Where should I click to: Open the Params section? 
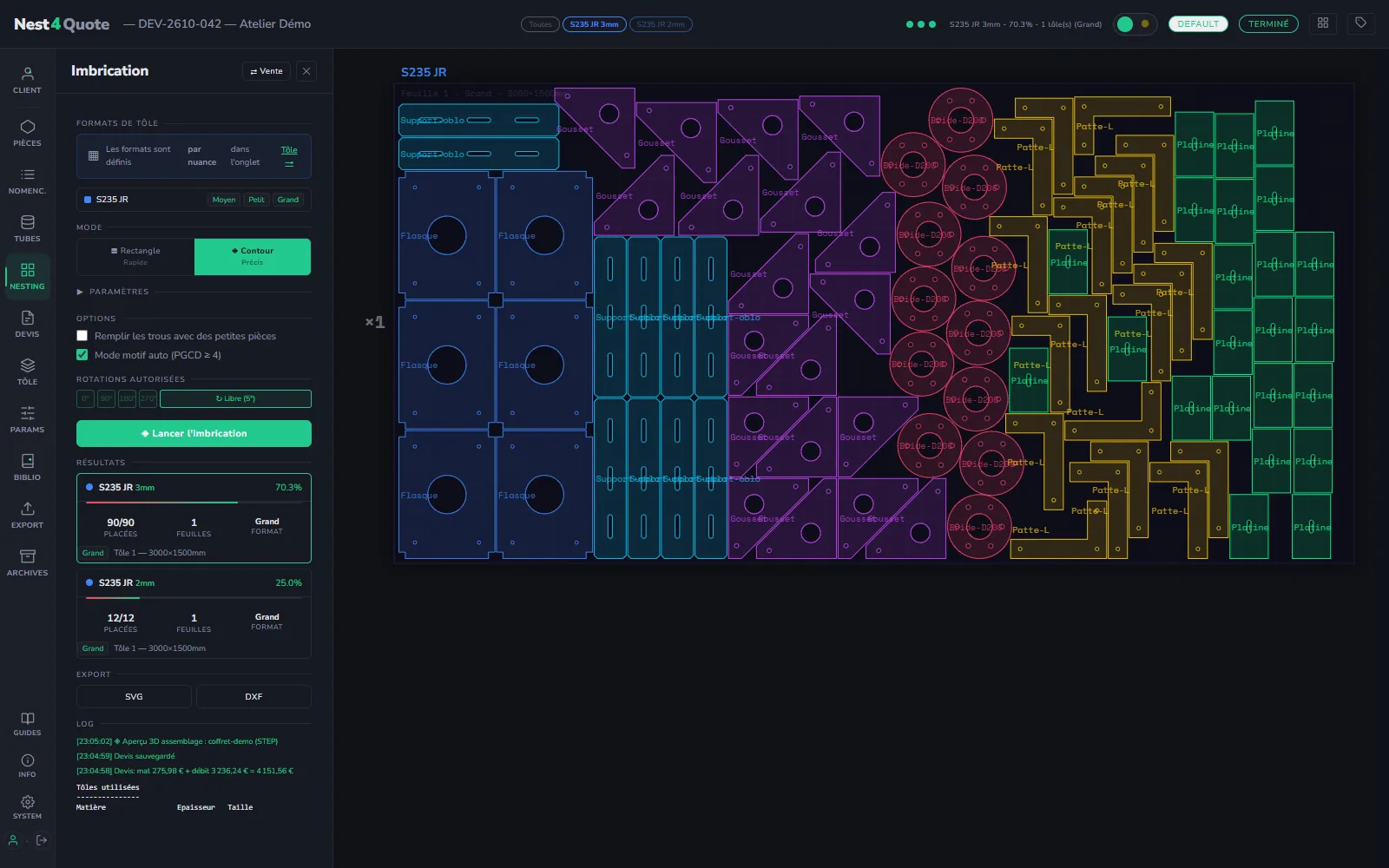(27, 419)
